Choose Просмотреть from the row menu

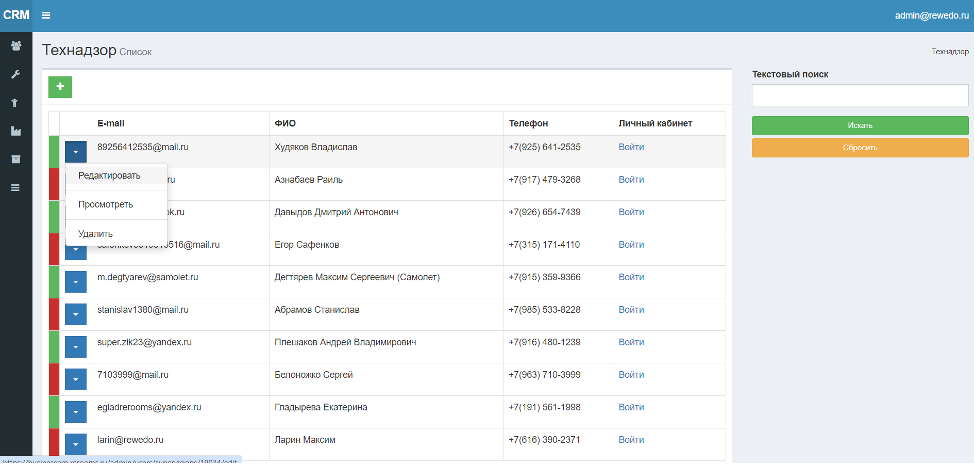coord(116,204)
